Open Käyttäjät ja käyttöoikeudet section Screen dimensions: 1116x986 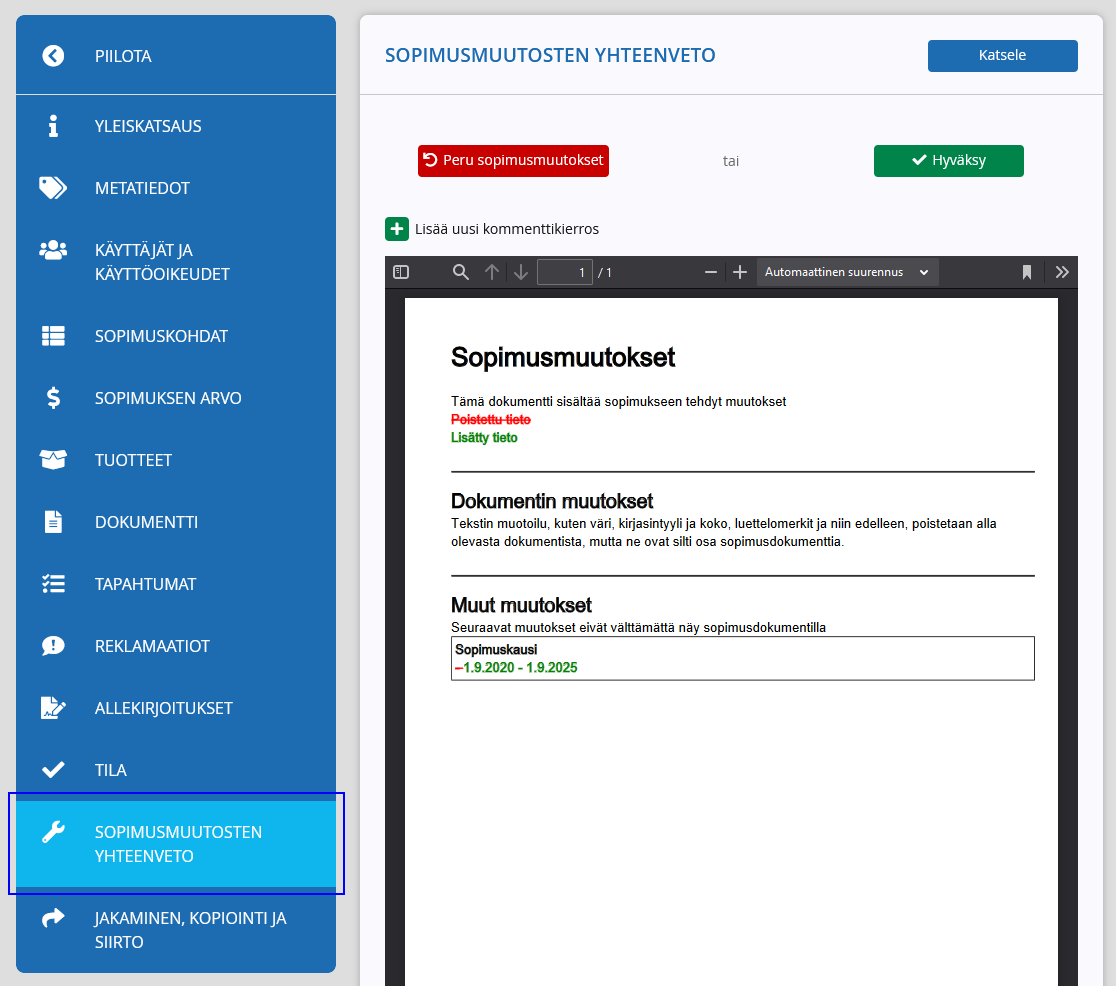point(176,262)
